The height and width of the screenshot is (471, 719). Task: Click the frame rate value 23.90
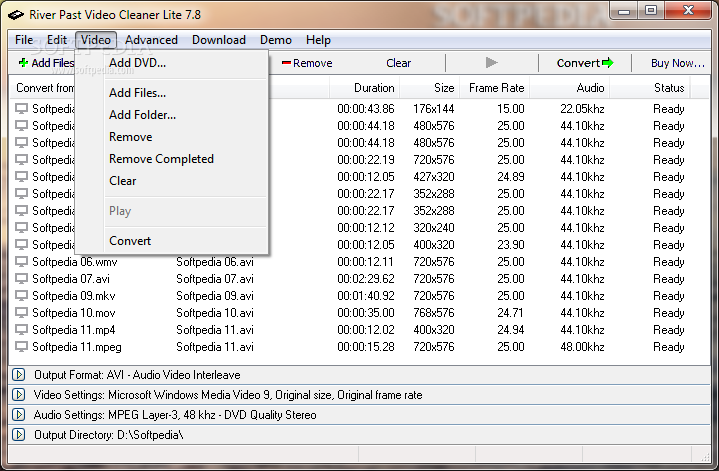click(510, 244)
